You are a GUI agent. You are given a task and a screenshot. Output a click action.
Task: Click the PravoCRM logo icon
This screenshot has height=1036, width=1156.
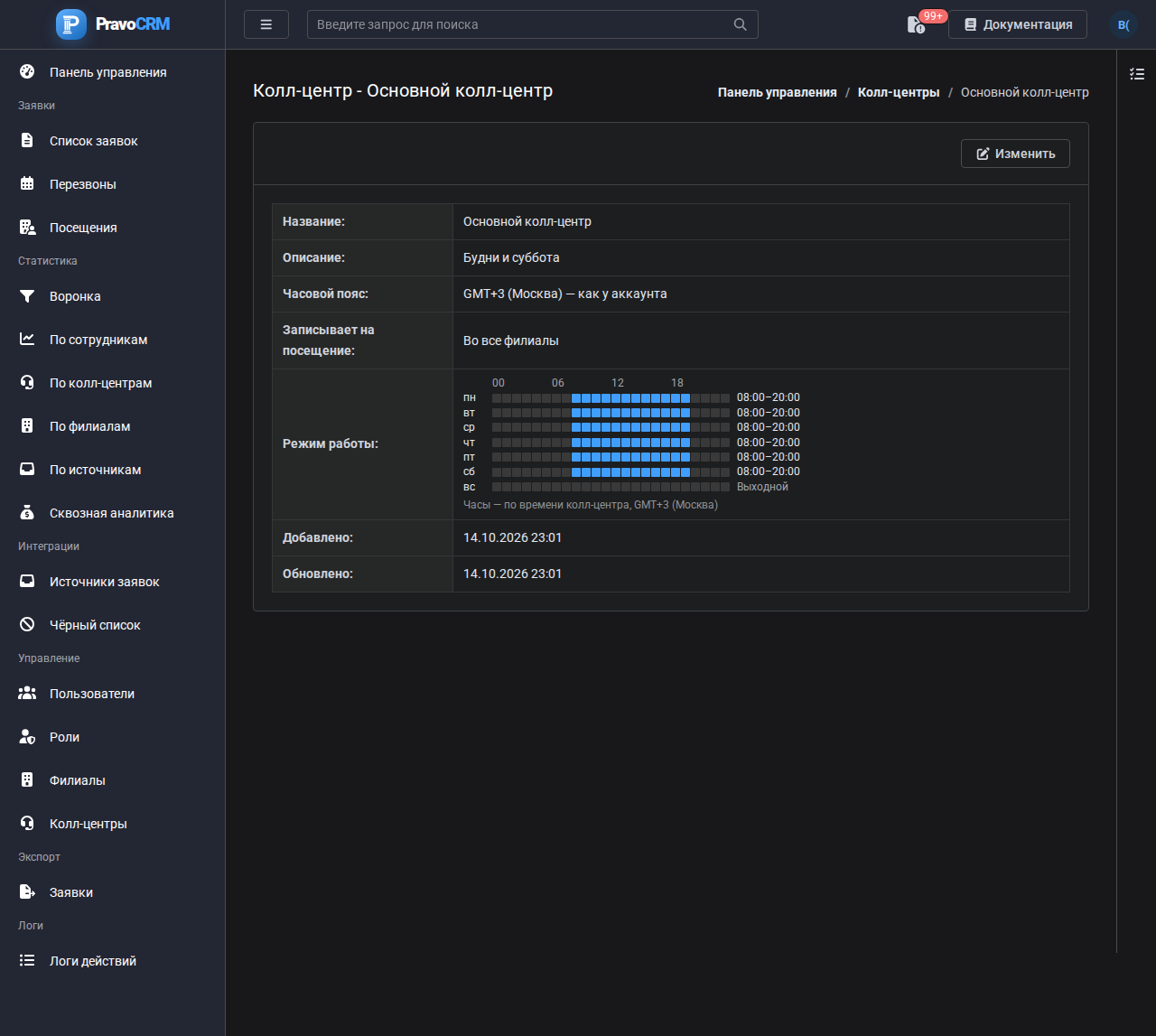coord(71,24)
